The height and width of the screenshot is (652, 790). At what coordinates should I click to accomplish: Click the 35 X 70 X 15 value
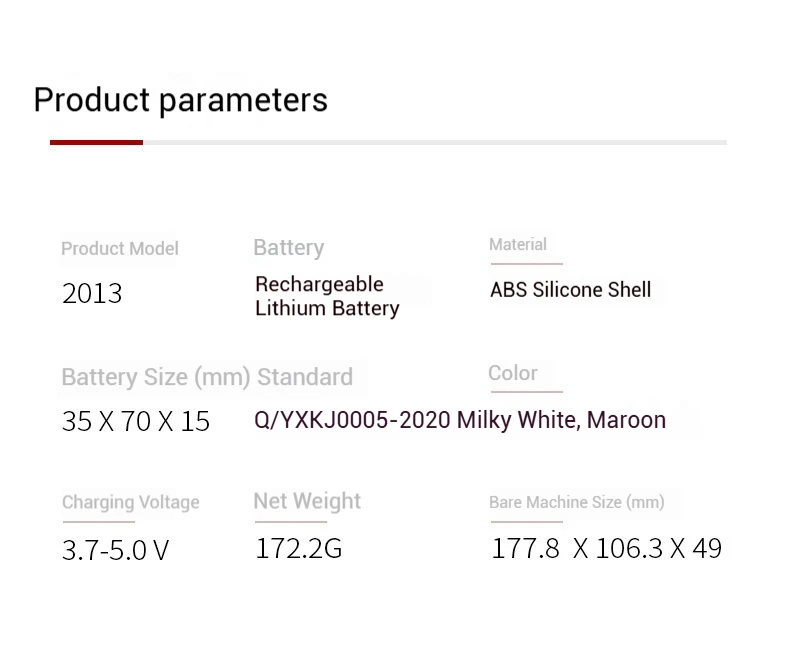(x=136, y=422)
